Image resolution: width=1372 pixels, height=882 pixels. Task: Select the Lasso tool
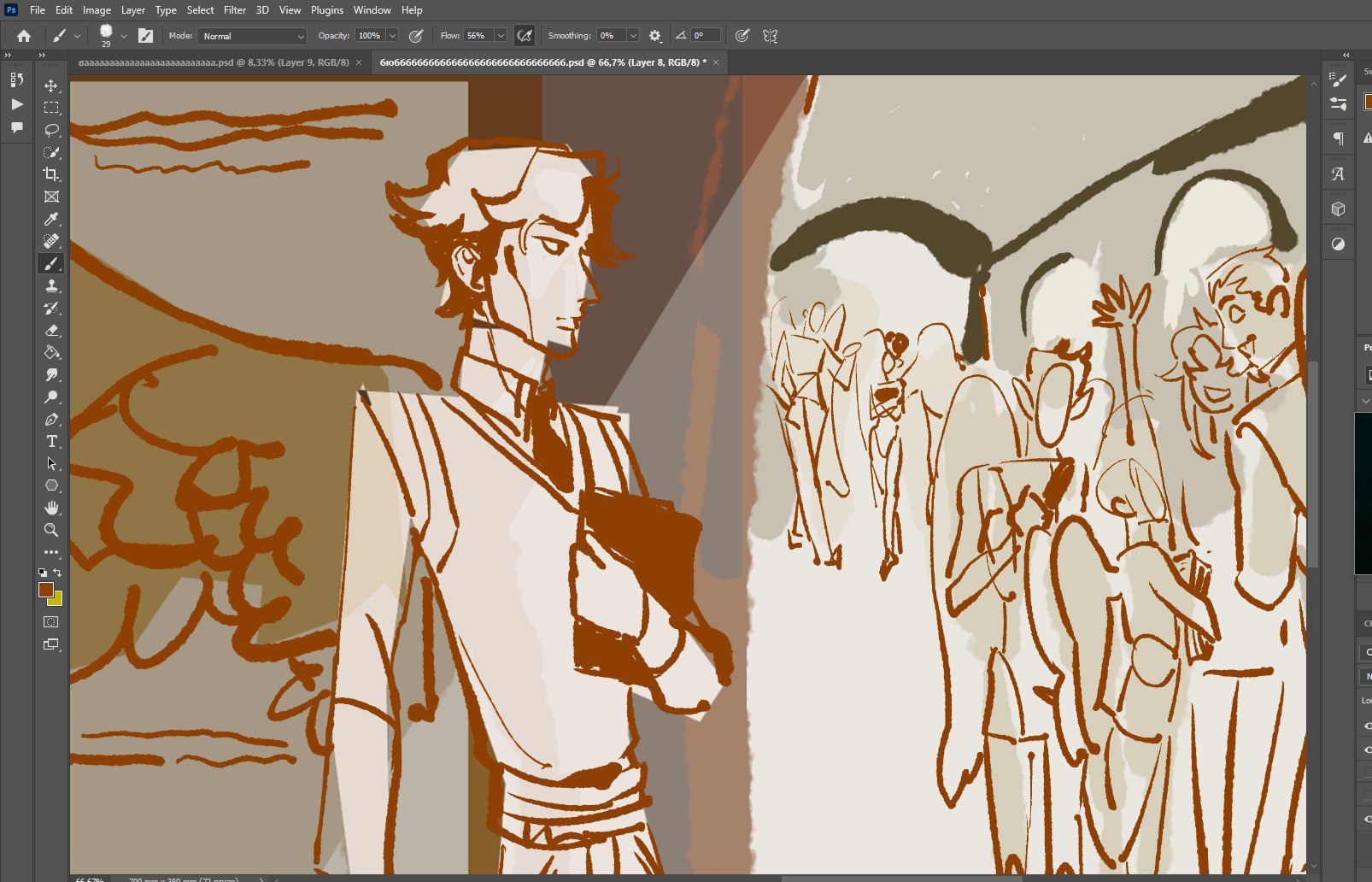pyautogui.click(x=51, y=130)
